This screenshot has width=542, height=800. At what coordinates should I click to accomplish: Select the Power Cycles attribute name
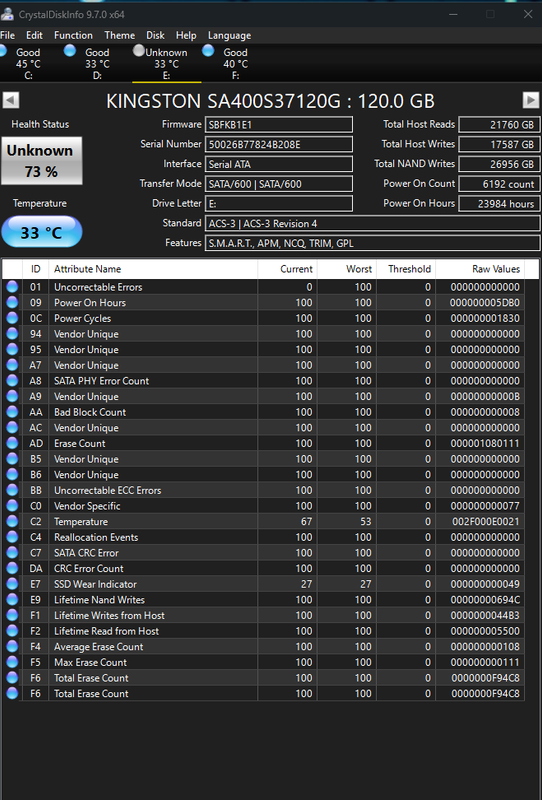point(82,318)
